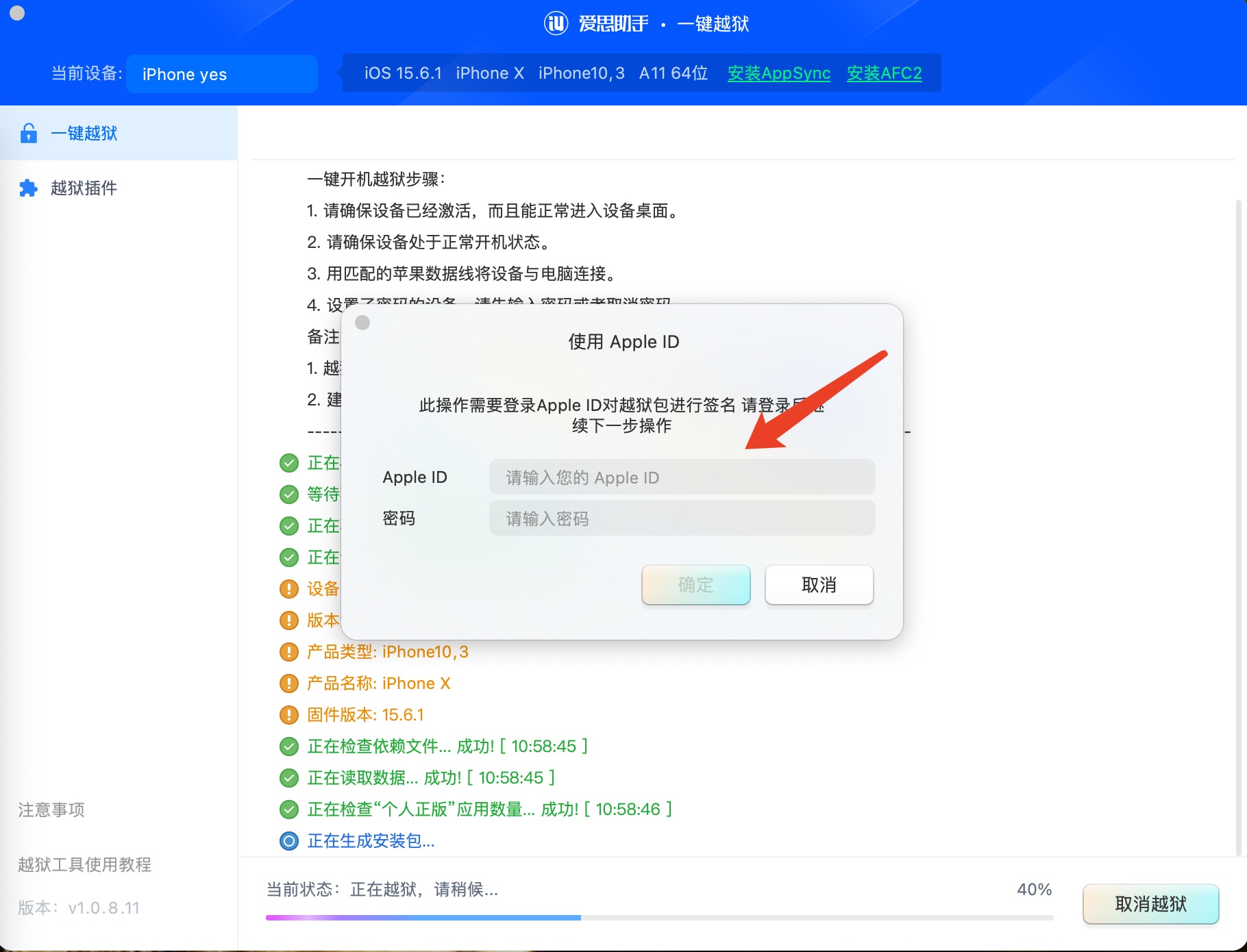Select the 一键越狱 lock icon in sidebar
Viewport: 1247px width, 952px height.
pyautogui.click(x=28, y=133)
